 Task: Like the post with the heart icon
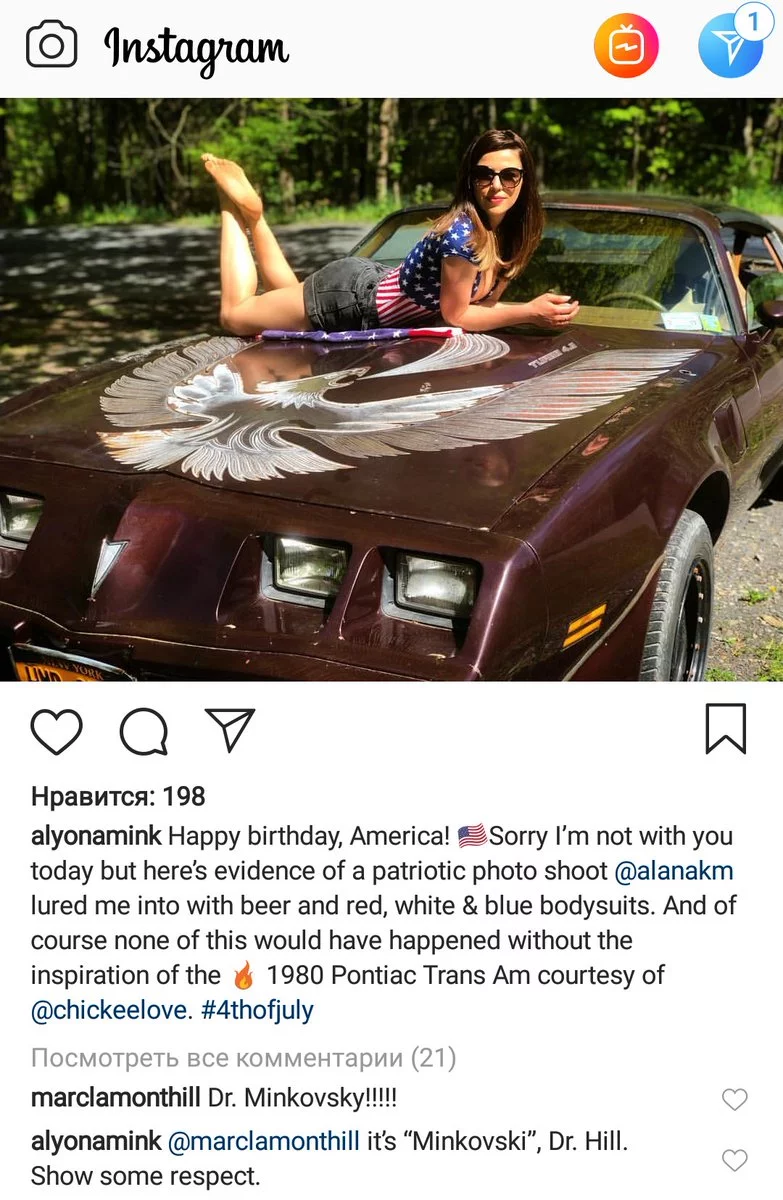click(x=56, y=730)
